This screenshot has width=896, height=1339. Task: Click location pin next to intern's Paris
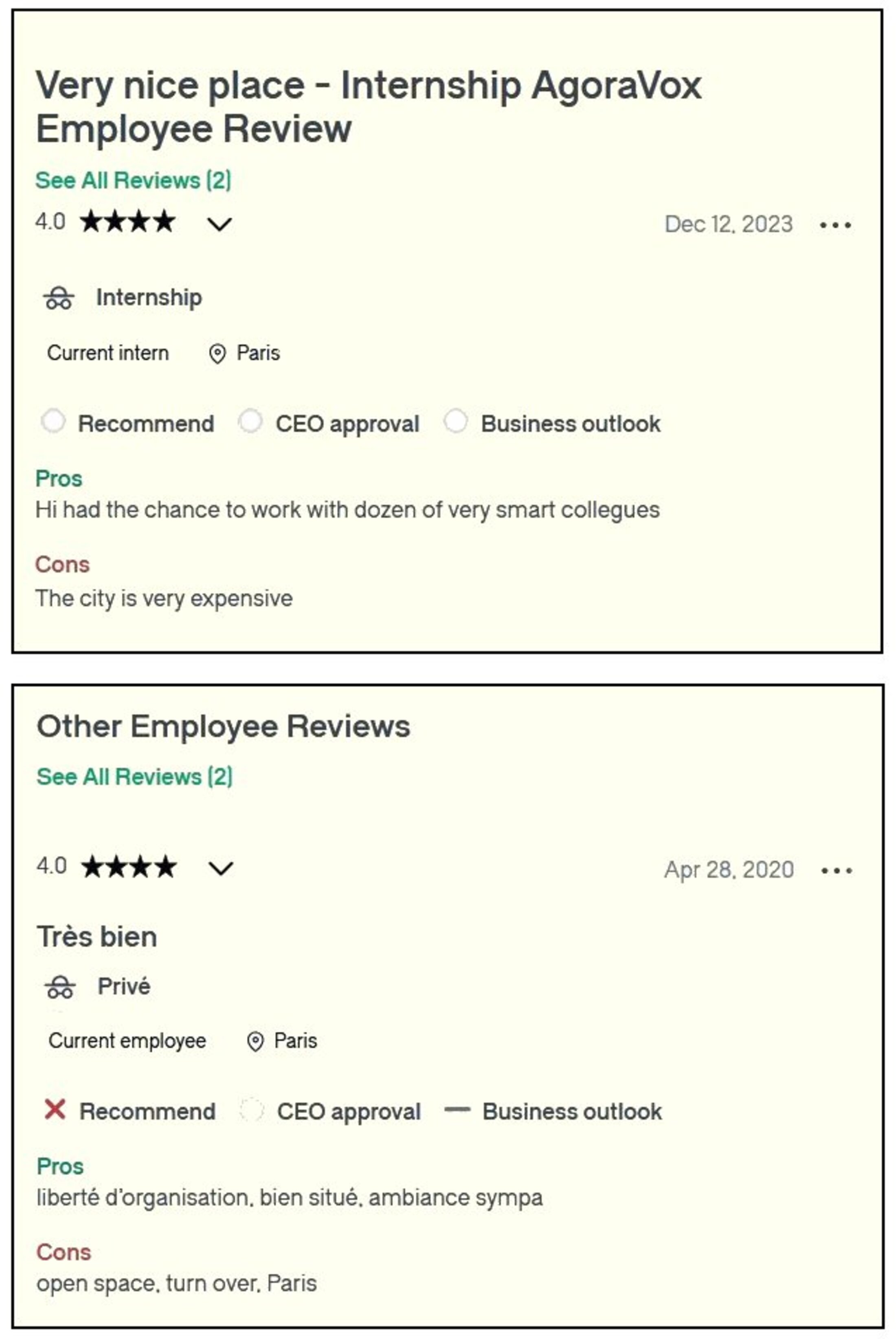click(x=217, y=354)
